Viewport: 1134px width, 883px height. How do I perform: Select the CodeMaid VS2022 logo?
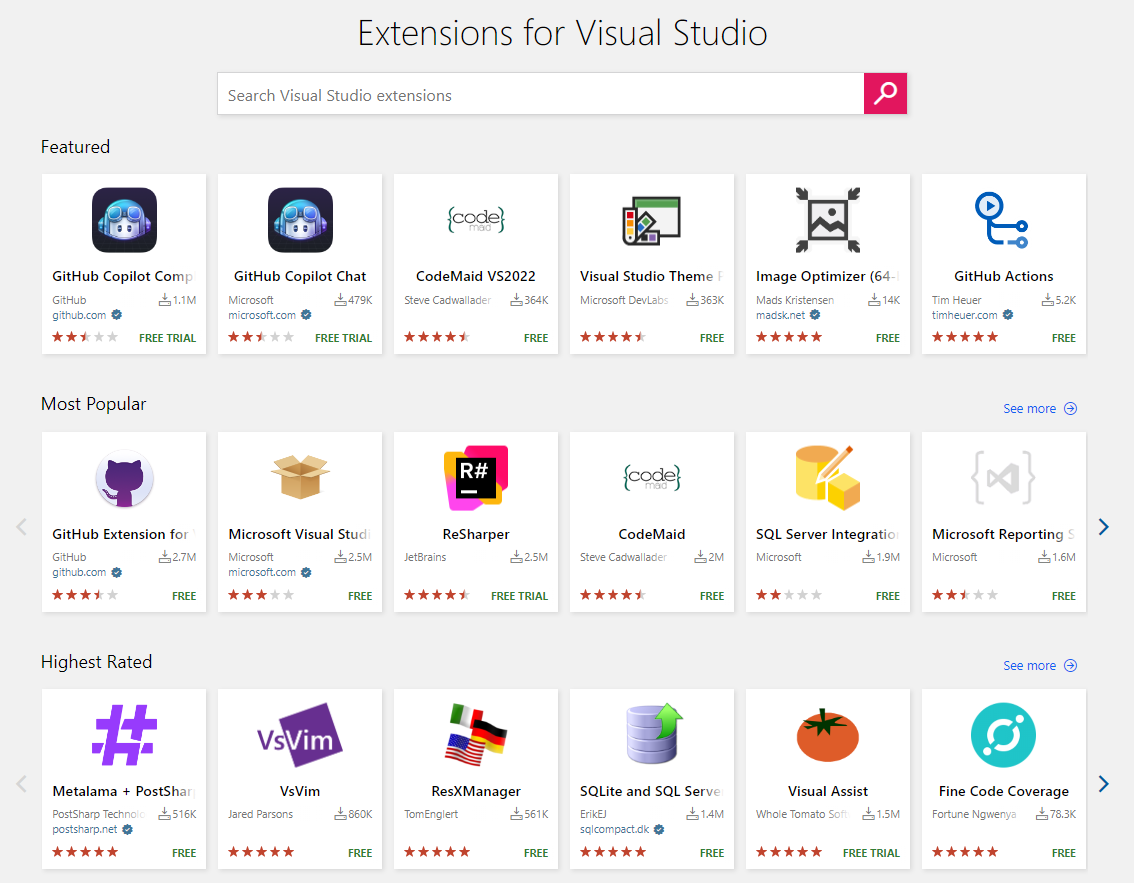point(475,219)
